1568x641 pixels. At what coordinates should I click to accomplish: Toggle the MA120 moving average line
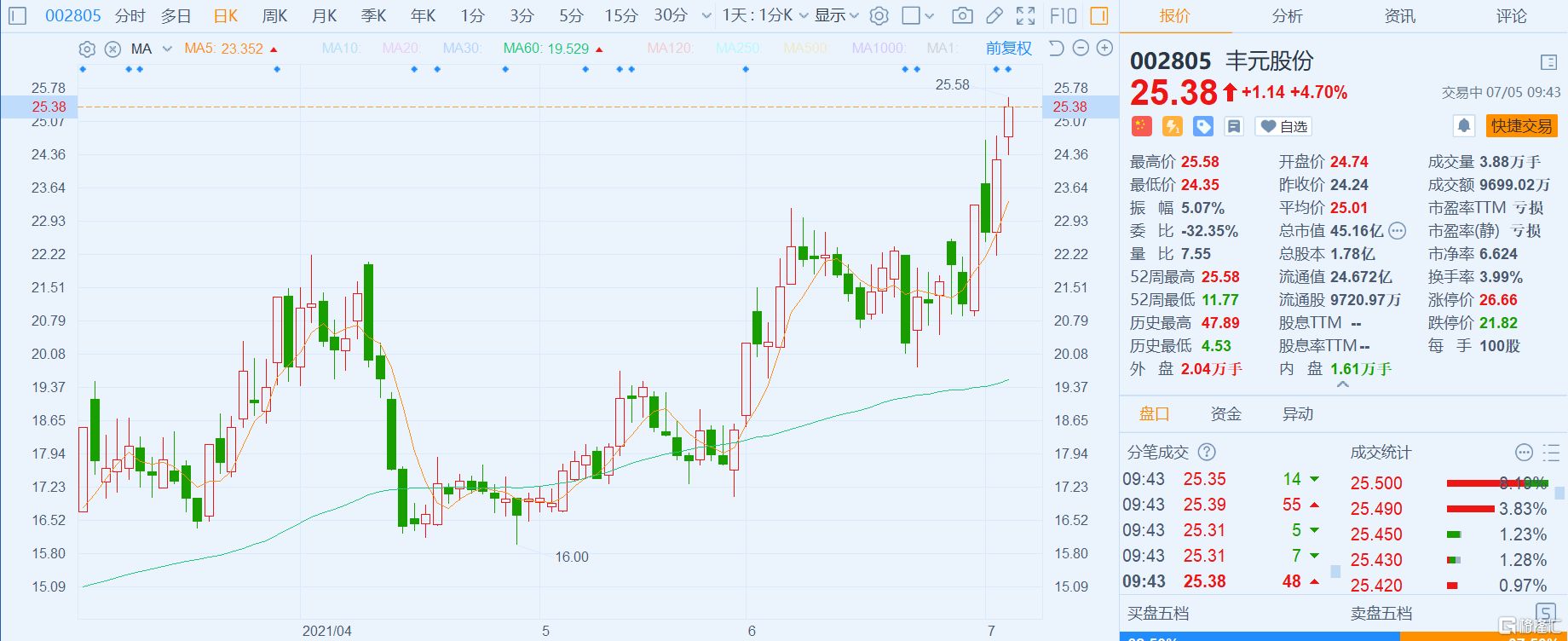pyautogui.click(x=671, y=49)
